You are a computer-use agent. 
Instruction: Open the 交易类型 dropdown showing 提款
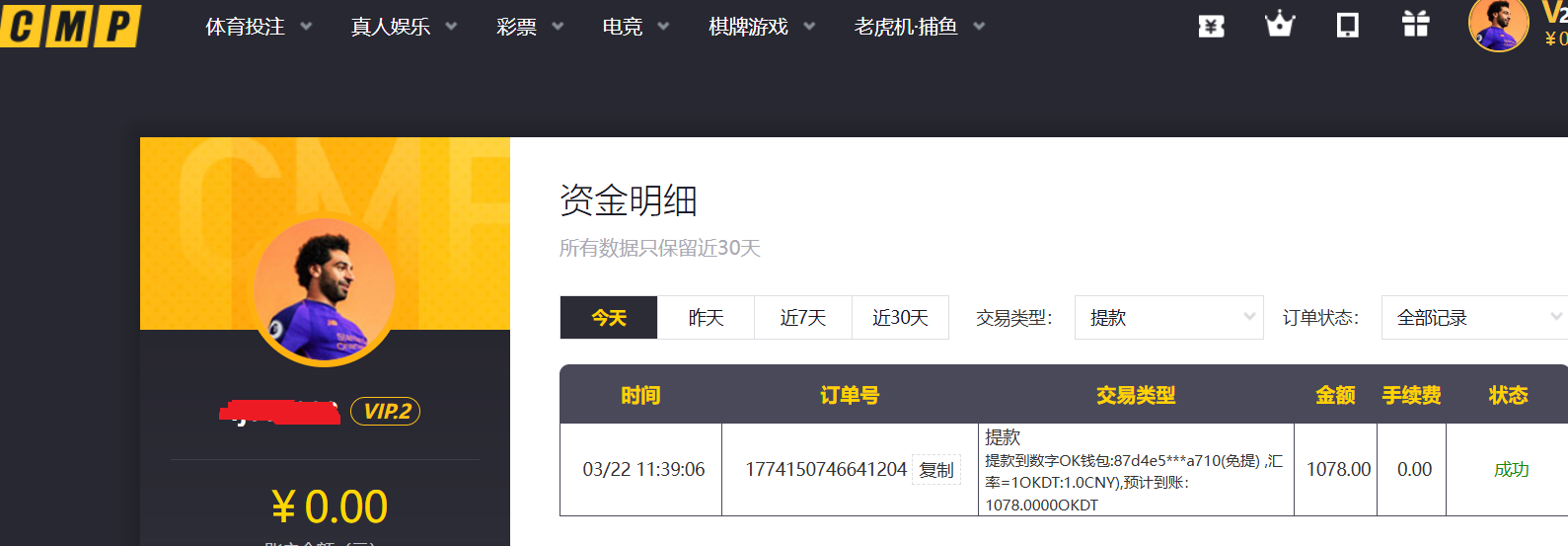[1168, 318]
